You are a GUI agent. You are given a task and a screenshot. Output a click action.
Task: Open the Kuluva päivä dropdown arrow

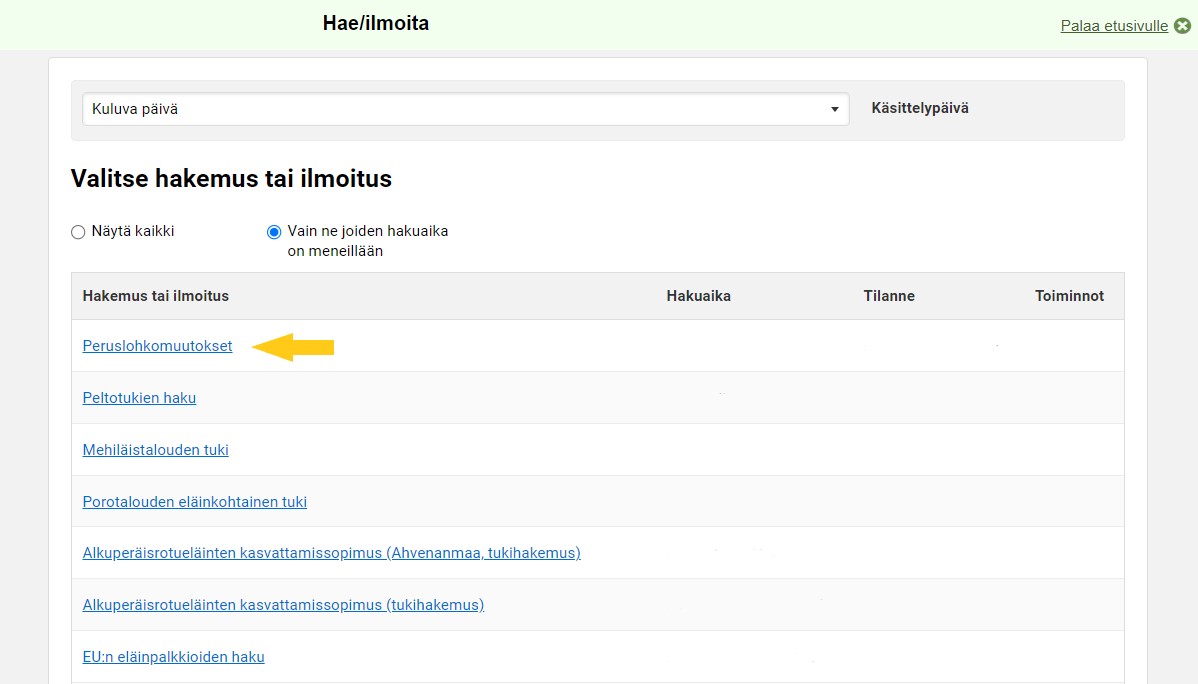pos(834,109)
